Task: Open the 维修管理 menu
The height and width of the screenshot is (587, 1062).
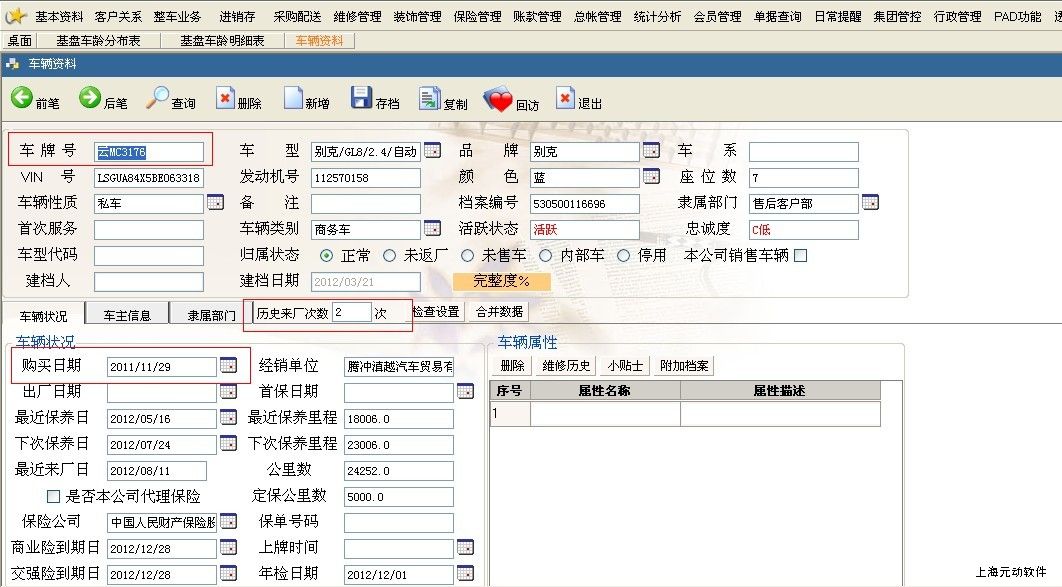Action: coord(357,16)
